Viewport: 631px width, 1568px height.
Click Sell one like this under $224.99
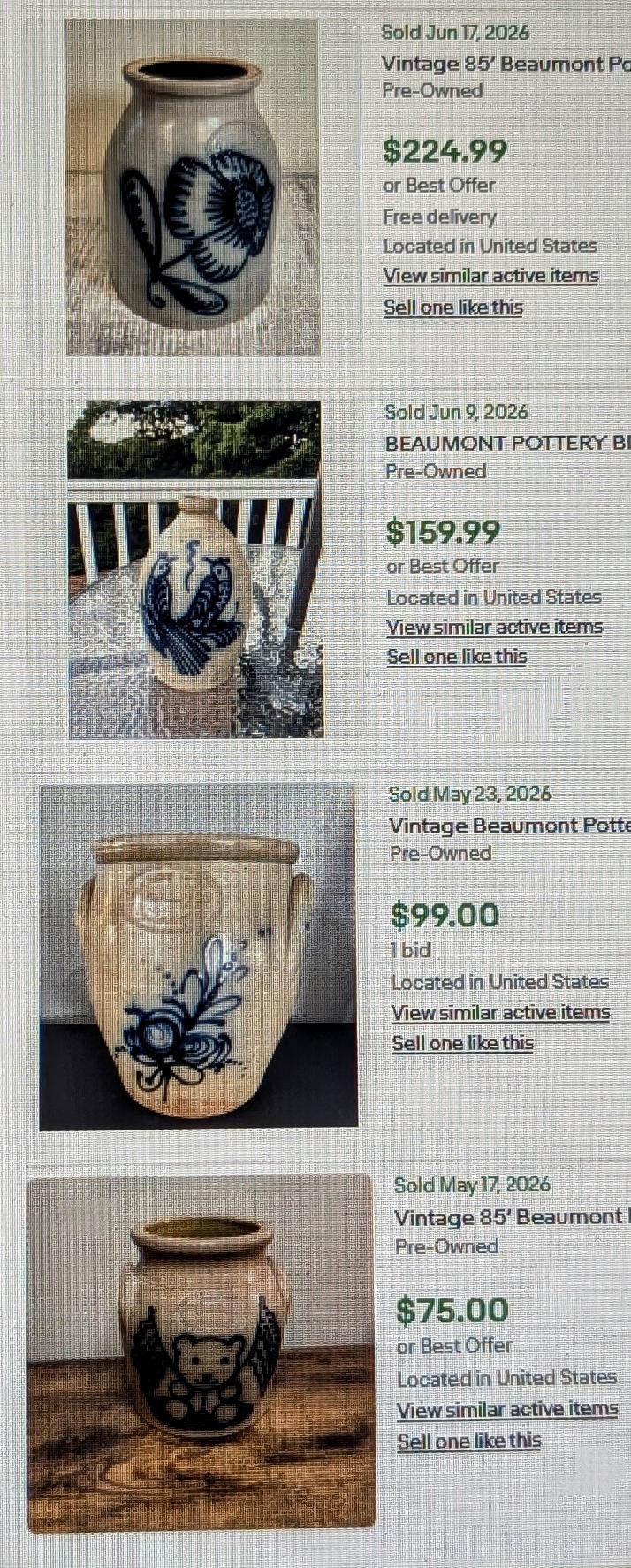tap(453, 308)
